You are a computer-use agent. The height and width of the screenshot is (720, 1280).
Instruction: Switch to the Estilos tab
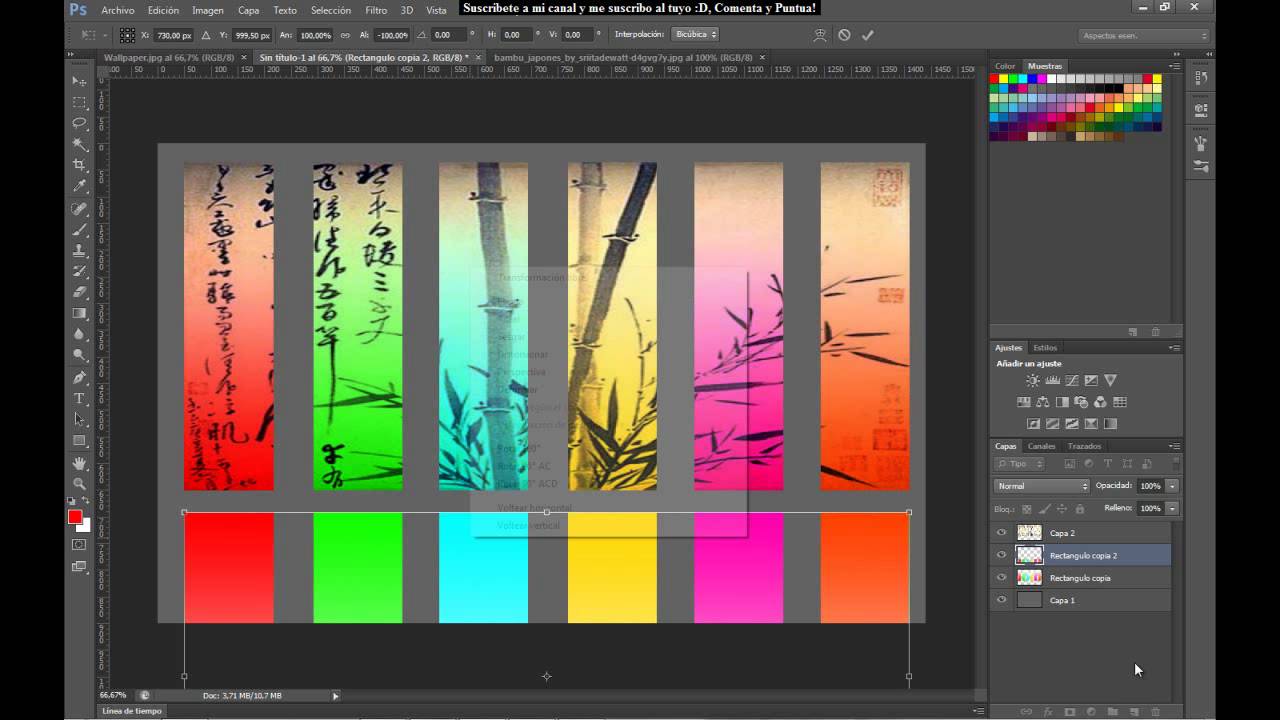pos(1045,348)
